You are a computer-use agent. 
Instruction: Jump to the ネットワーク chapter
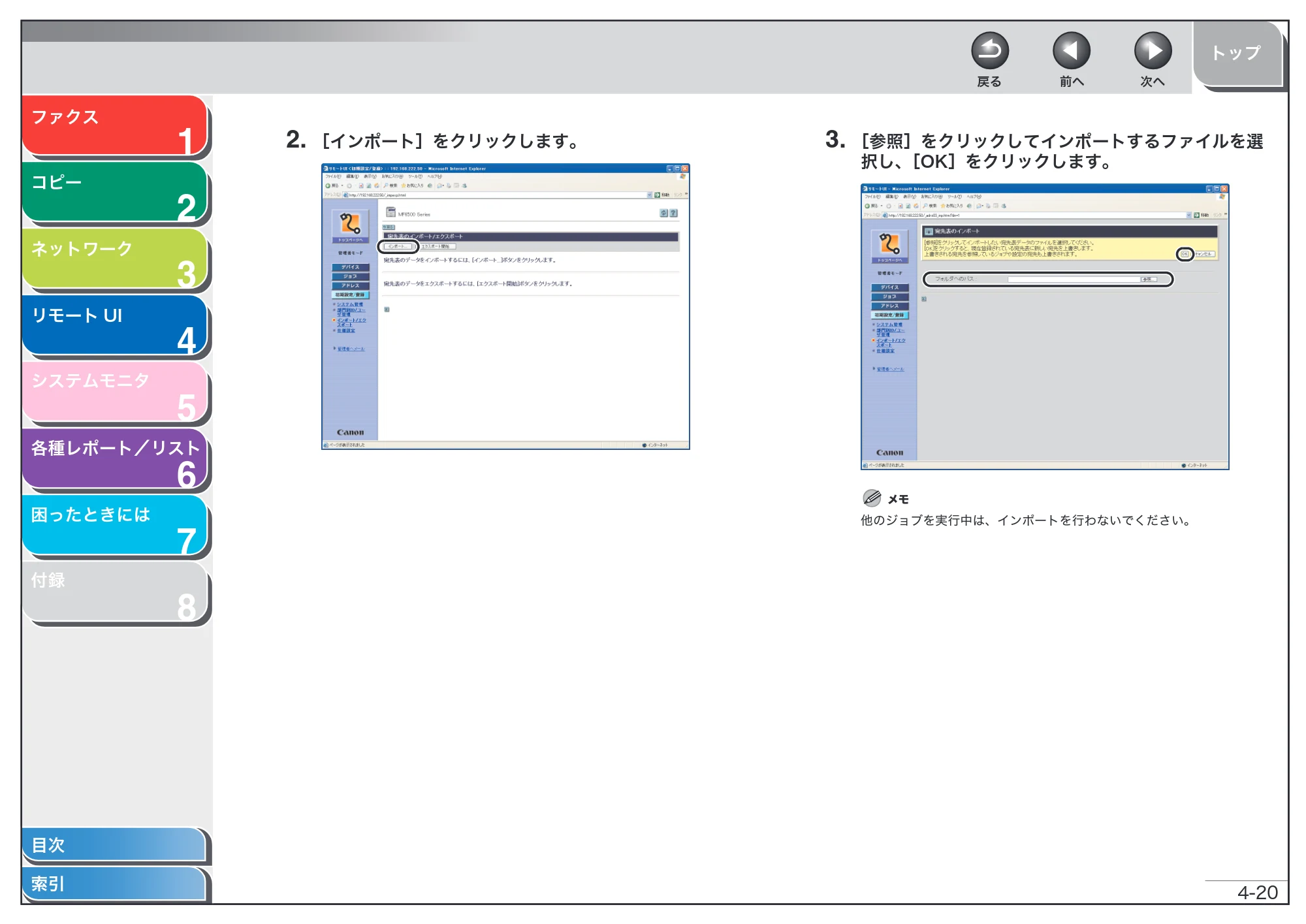click(115, 259)
